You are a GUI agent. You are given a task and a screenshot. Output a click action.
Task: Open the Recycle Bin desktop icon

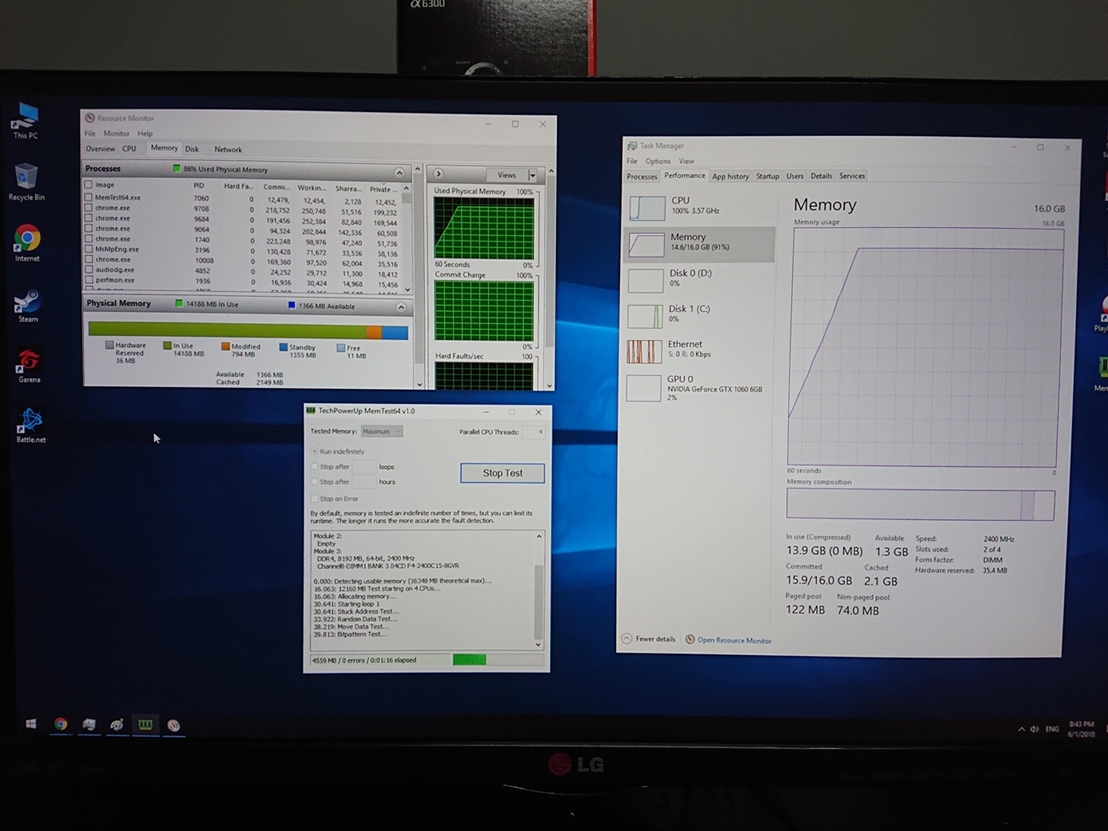coord(26,181)
